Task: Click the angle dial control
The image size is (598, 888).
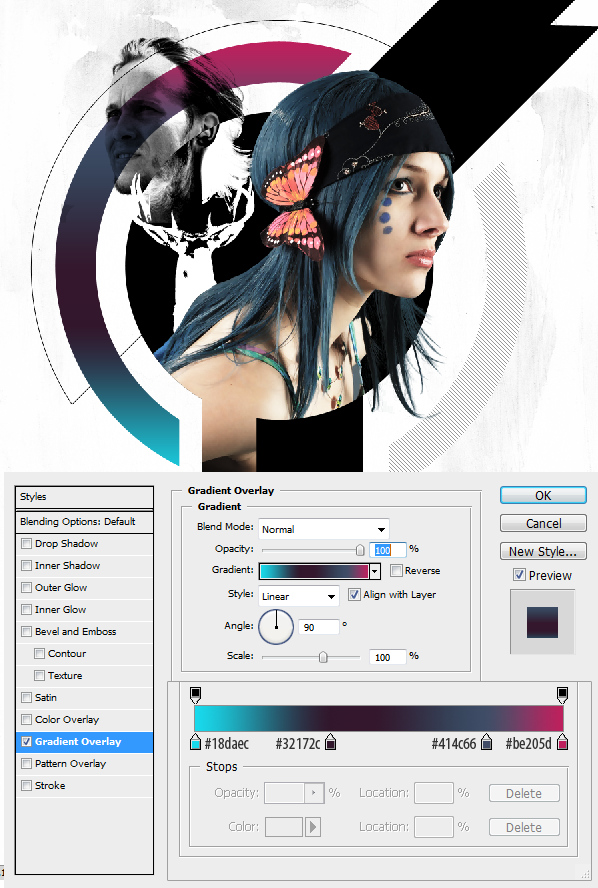Action: [x=276, y=627]
